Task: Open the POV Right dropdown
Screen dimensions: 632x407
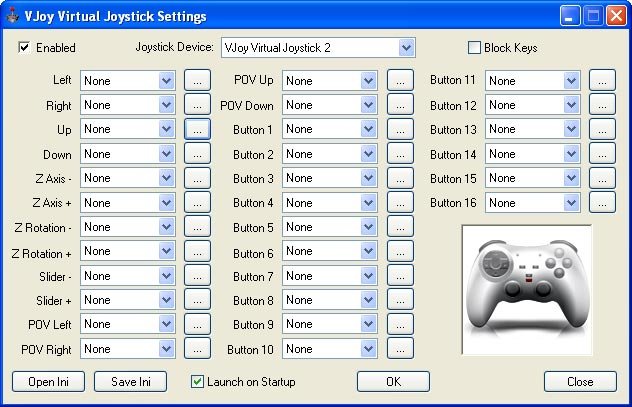Action: click(x=128, y=349)
